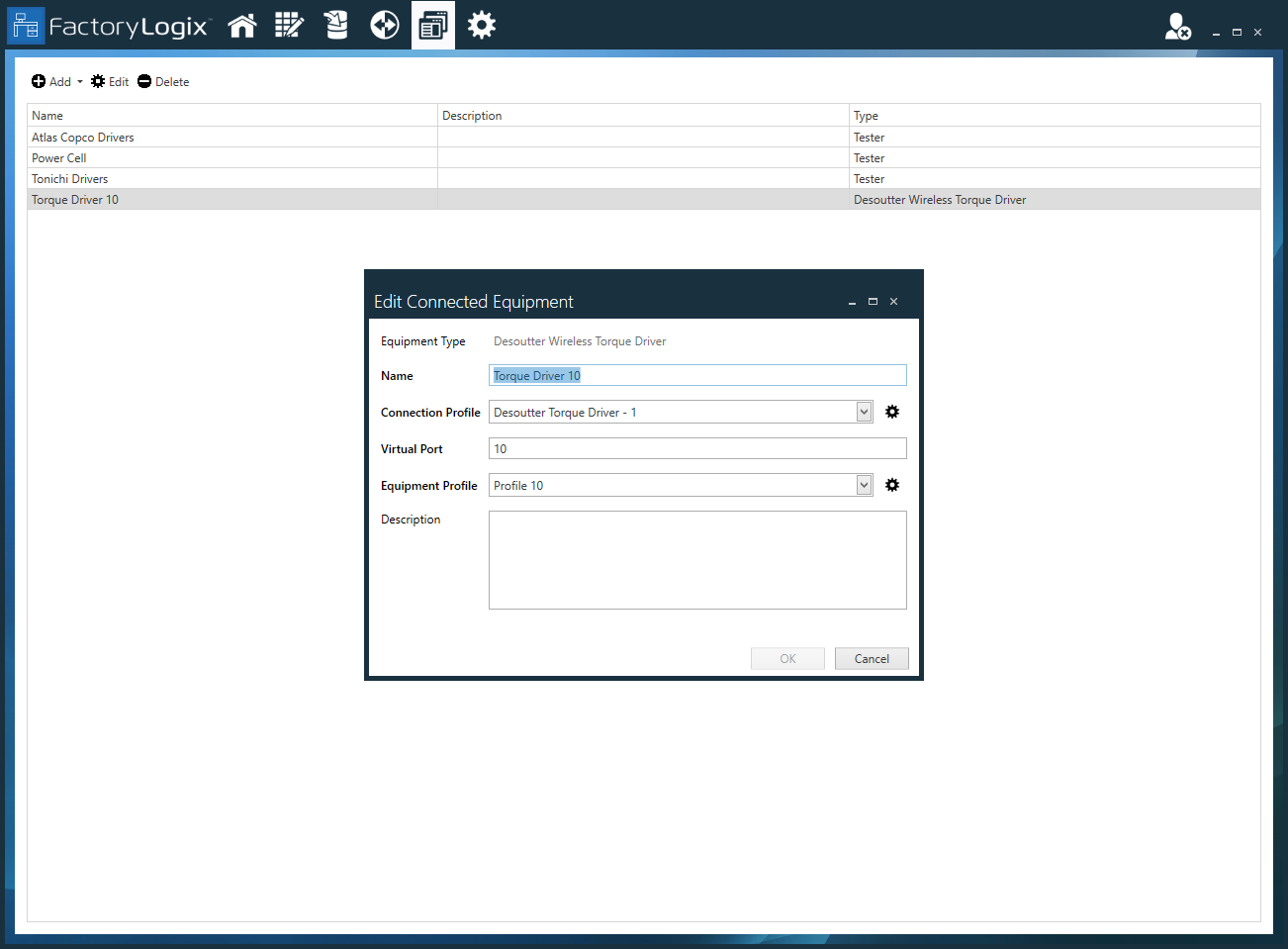Click the FactoryLogix logo icon
This screenshot has width=1288, height=949.
[26, 27]
